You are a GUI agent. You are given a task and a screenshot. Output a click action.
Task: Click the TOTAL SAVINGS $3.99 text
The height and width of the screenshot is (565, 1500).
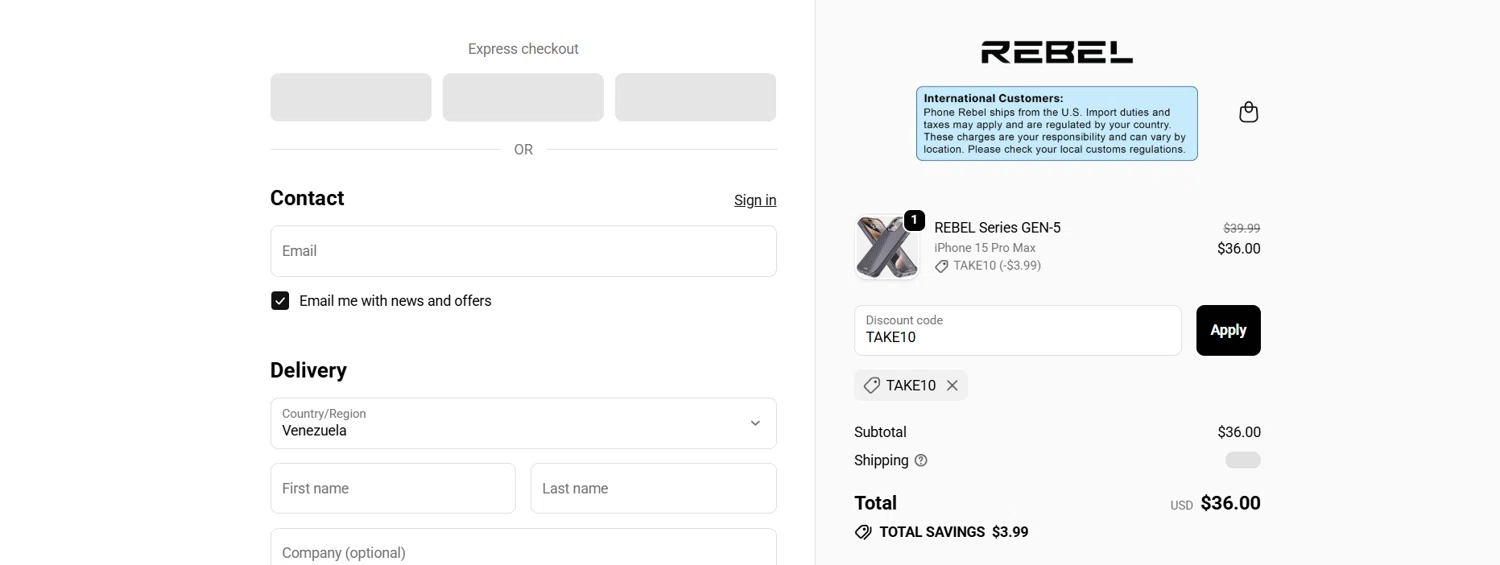[954, 532]
